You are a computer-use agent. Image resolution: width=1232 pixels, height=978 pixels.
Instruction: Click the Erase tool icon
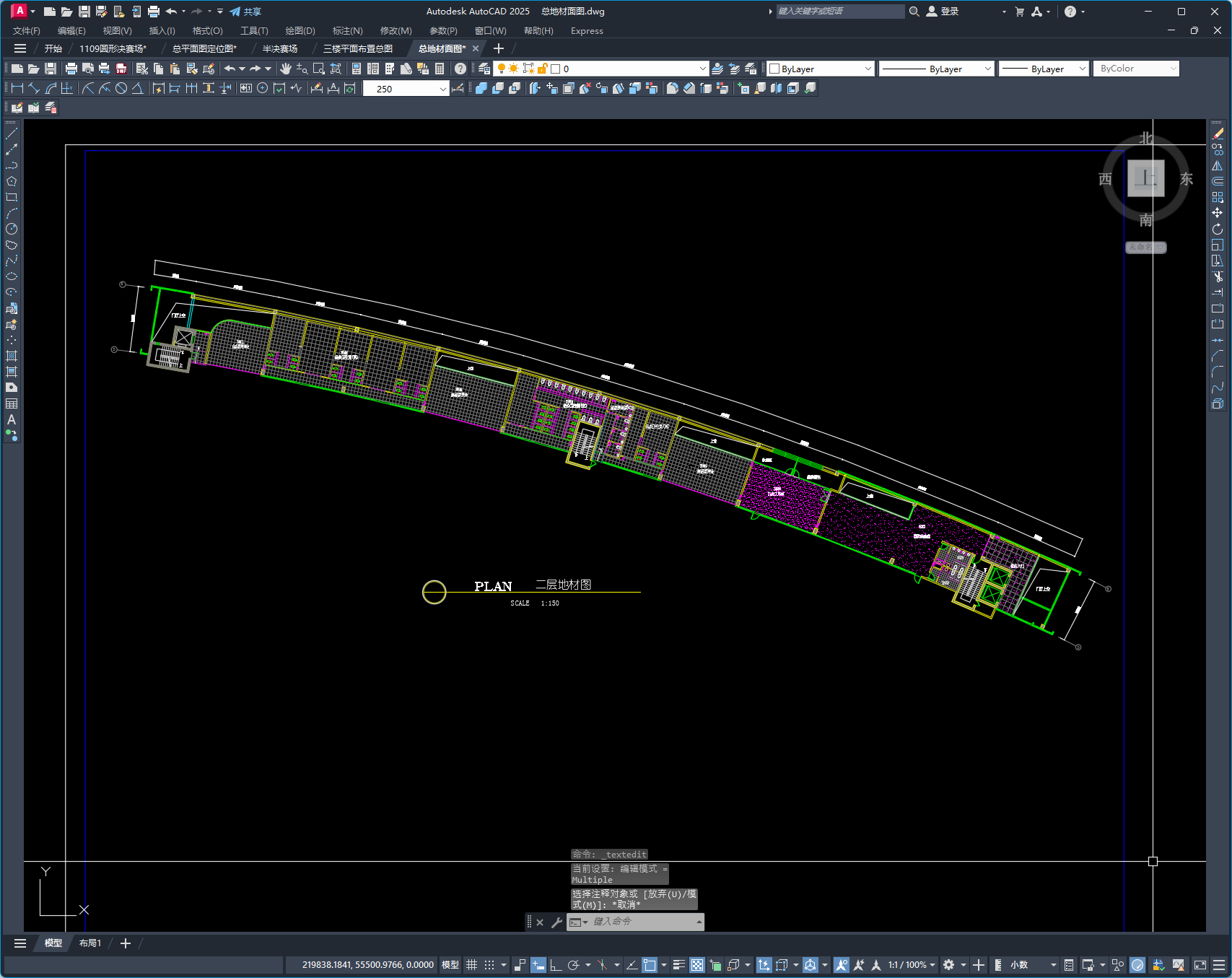pos(1218,134)
